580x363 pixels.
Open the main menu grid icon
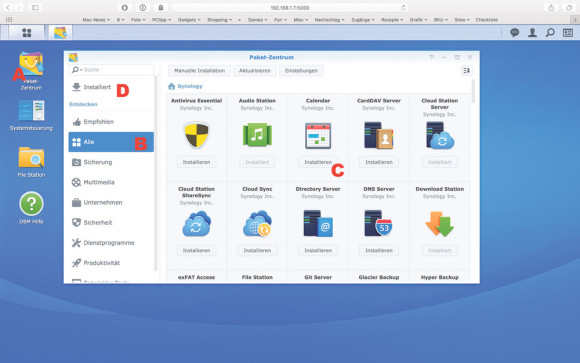27,33
